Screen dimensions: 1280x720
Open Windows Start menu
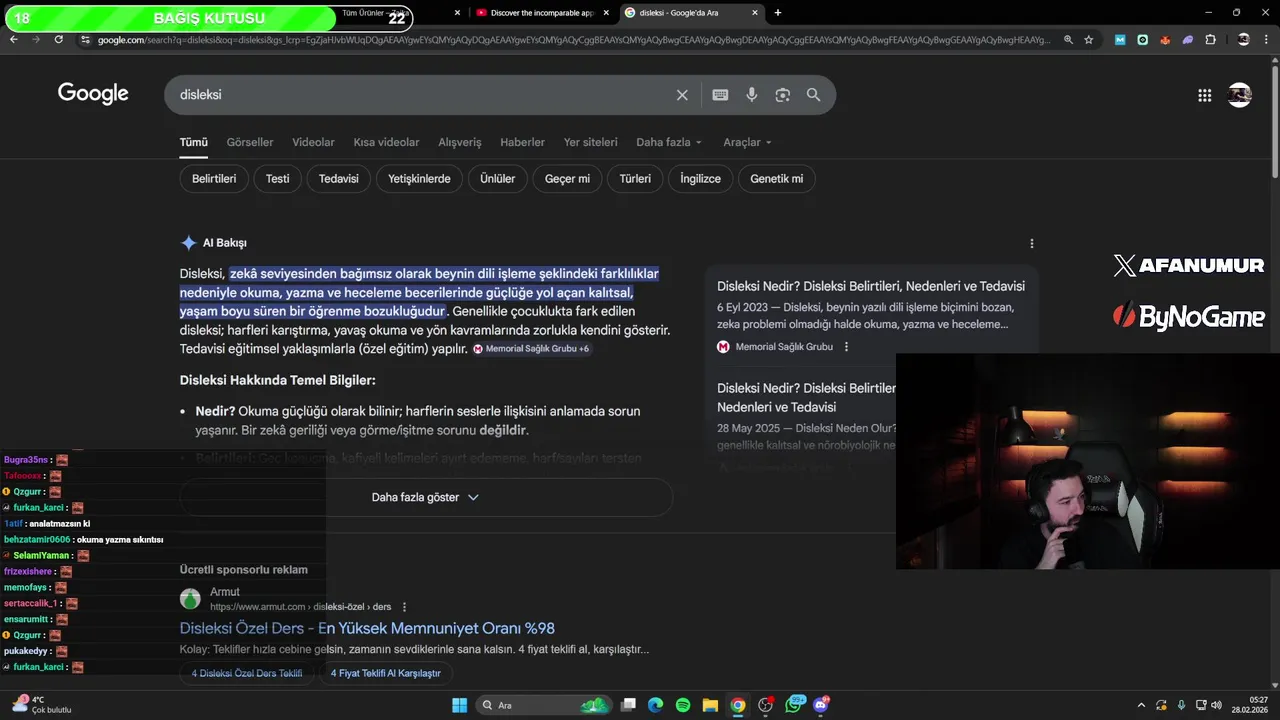pyautogui.click(x=459, y=705)
